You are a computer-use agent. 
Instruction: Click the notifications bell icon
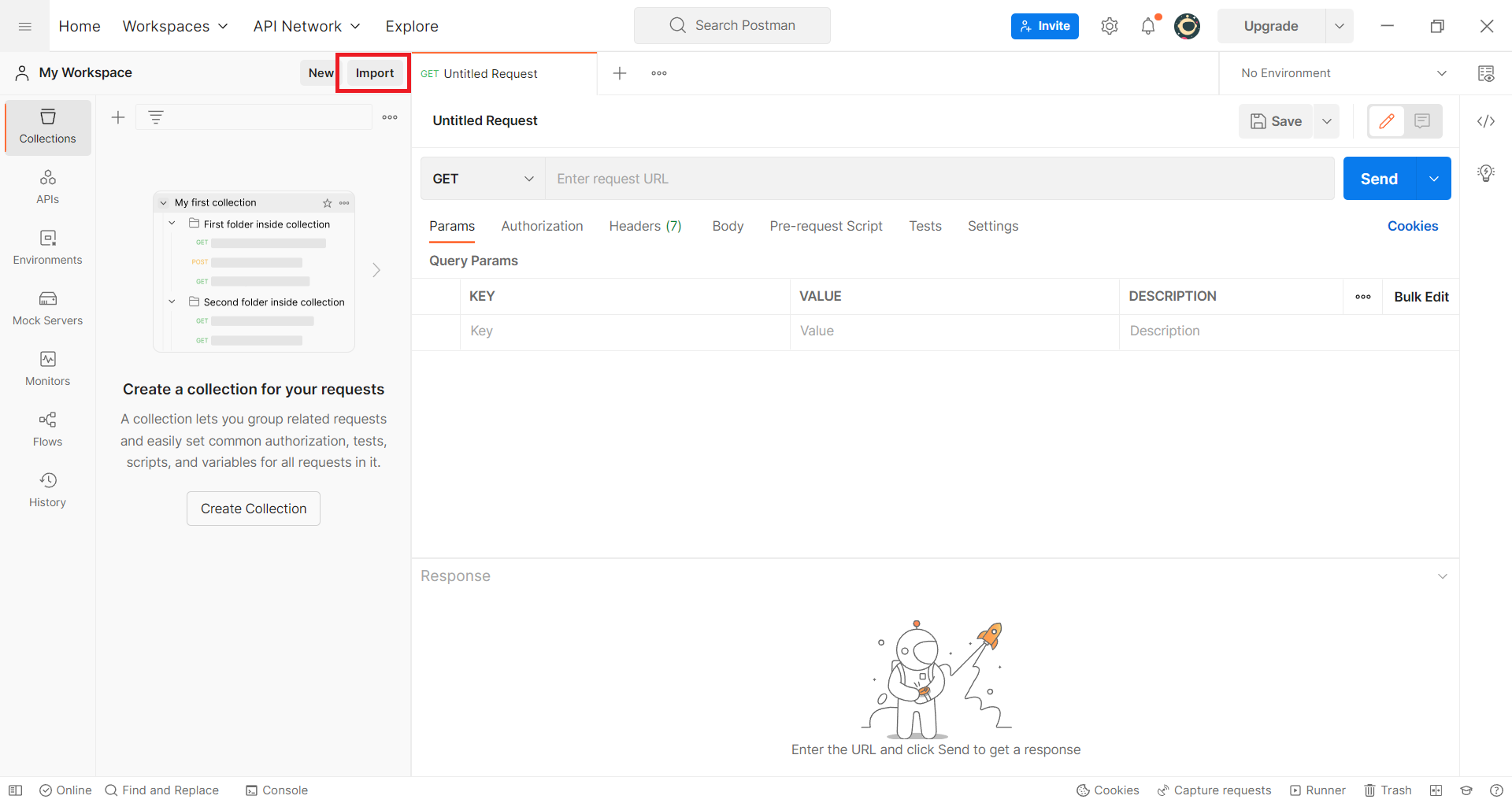tap(1148, 26)
